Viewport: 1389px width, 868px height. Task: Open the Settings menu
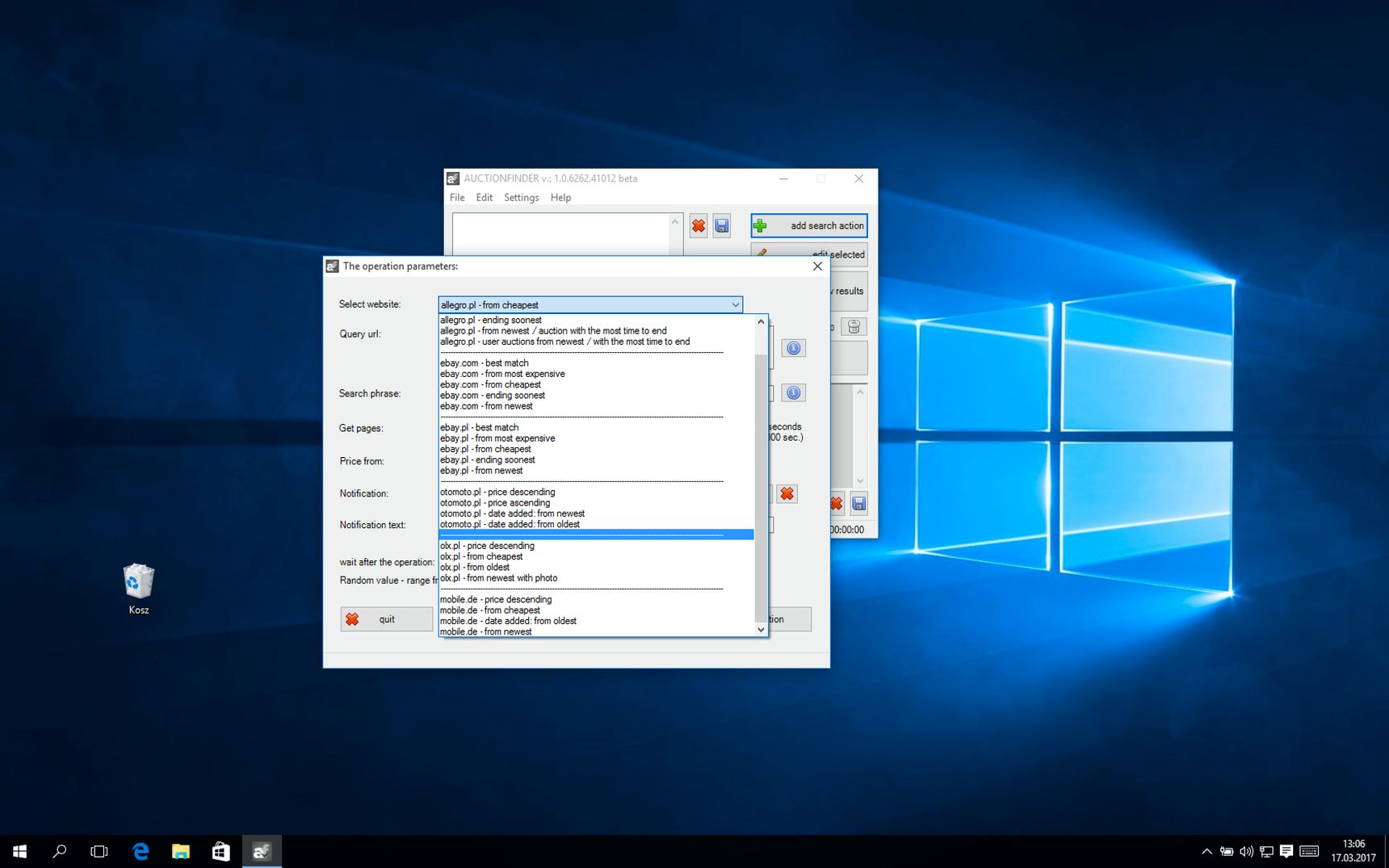coord(521,198)
